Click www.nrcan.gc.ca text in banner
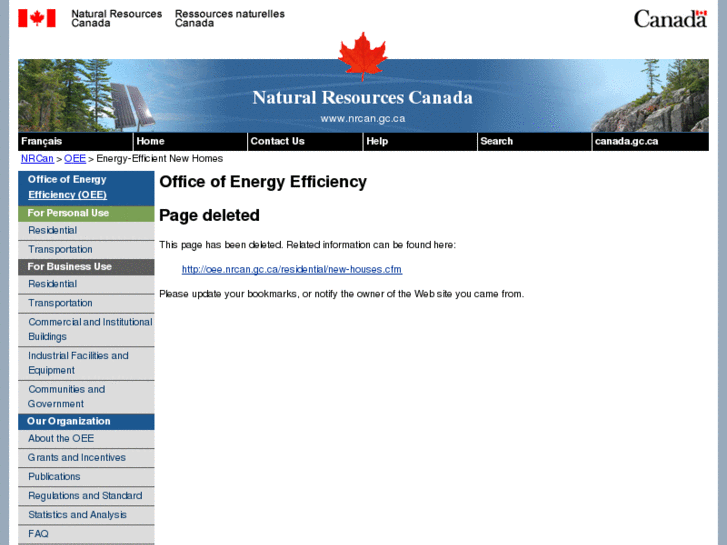 pyautogui.click(x=363, y=119)
